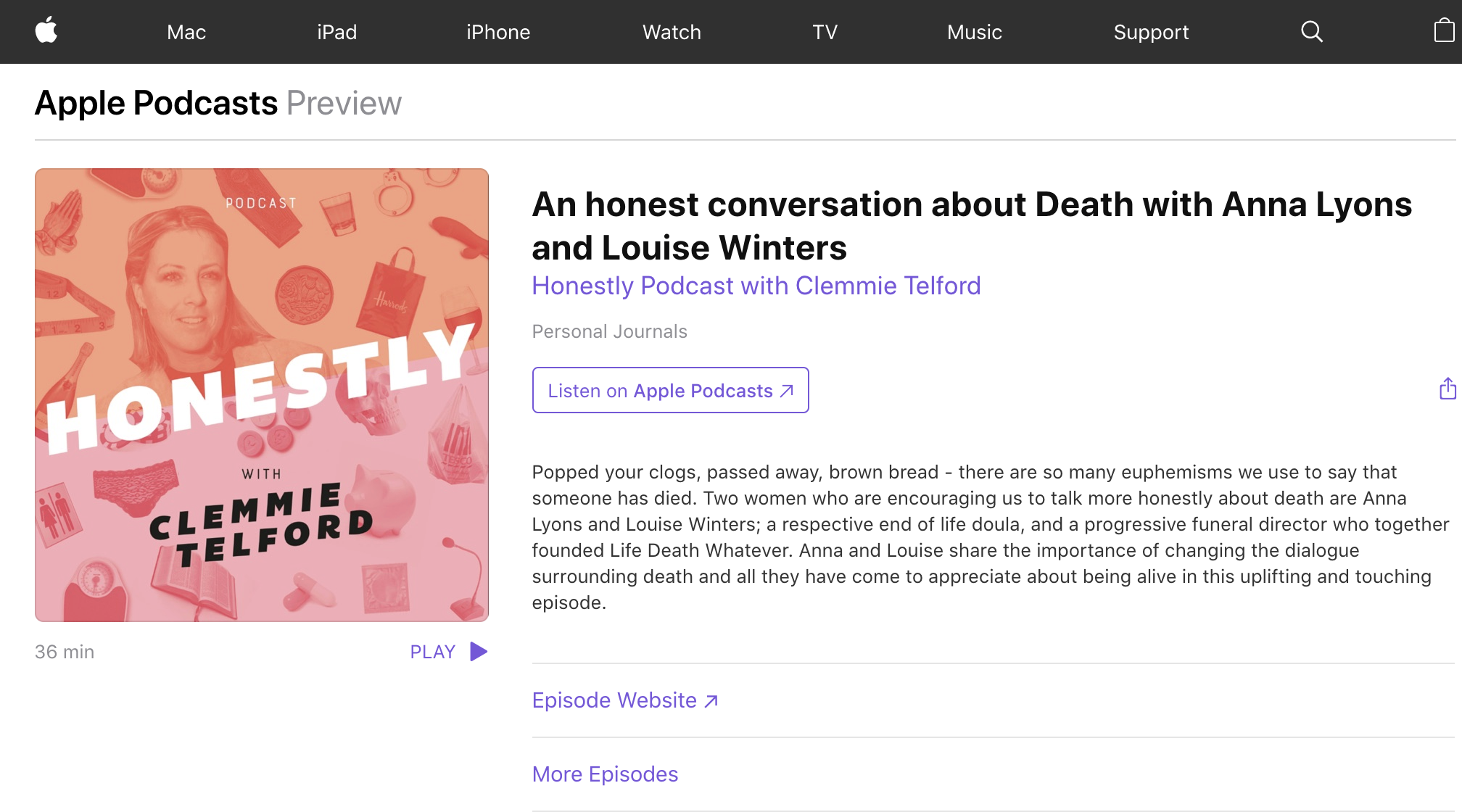Click the Honestly podcast cover artwork
This screenshot has width=1462, height=812.
tap(262, 395)
